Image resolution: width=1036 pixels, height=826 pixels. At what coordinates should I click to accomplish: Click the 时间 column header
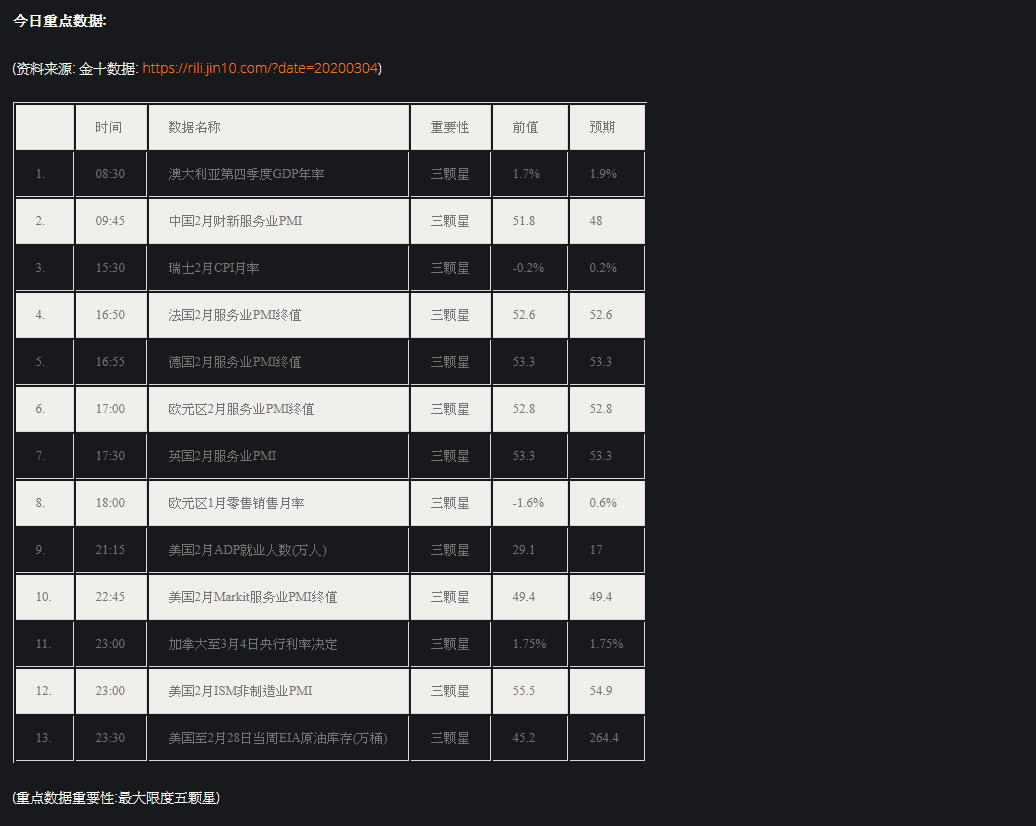111,127
